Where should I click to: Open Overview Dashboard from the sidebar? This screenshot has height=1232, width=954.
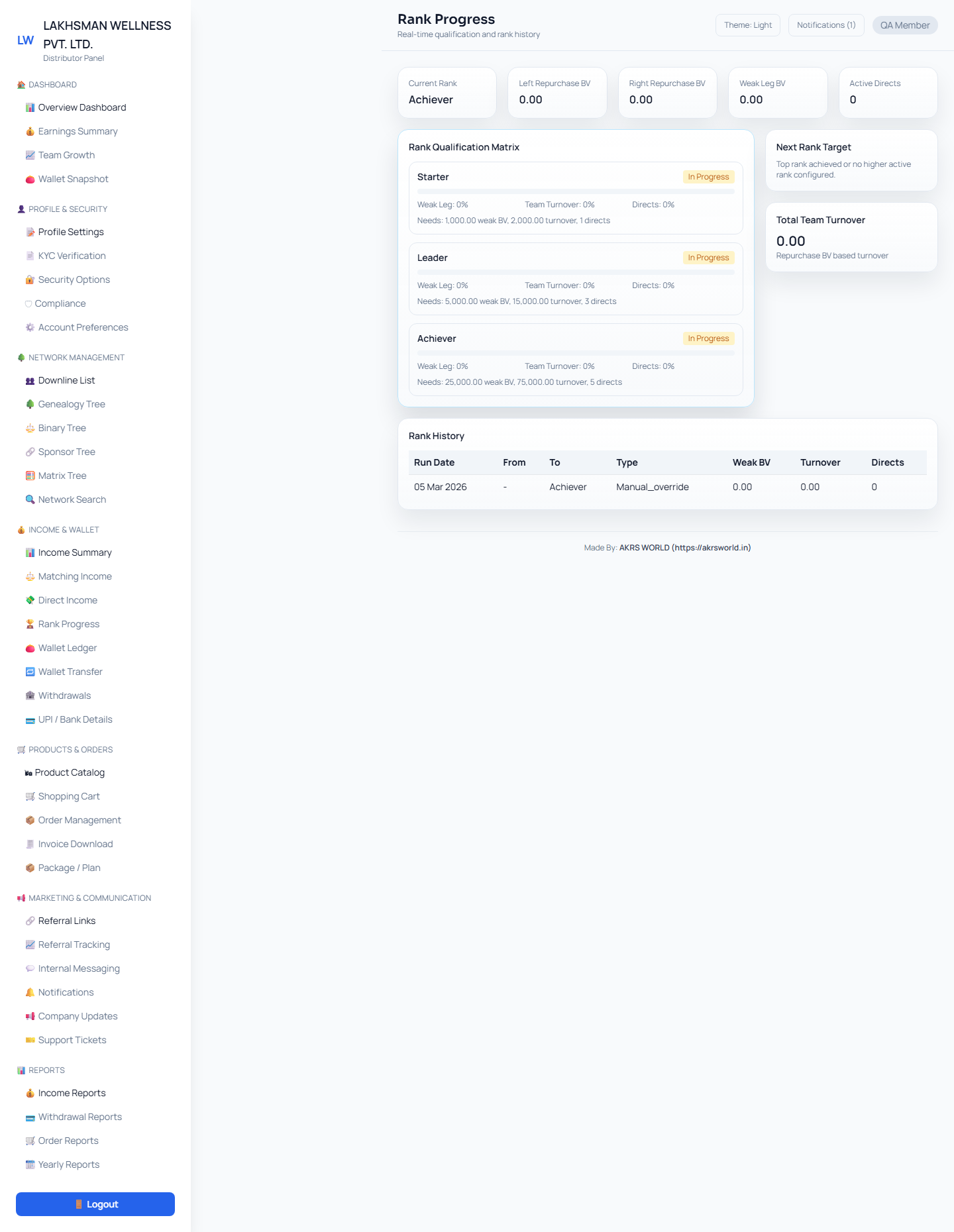[81, 107]
